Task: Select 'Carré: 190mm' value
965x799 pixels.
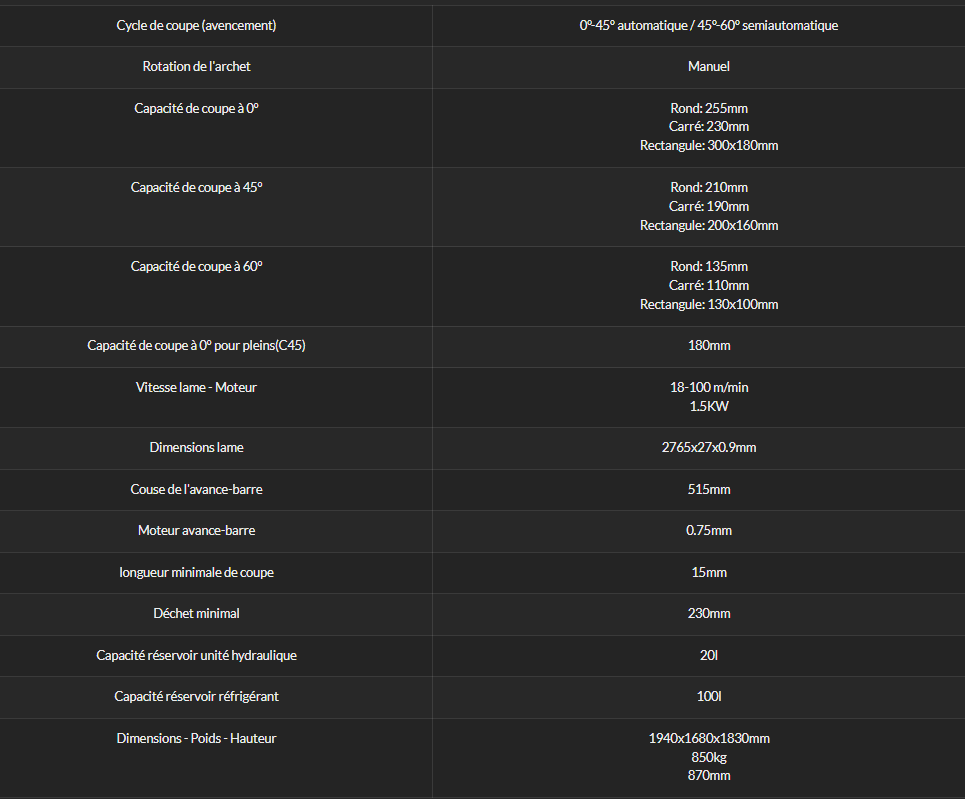Action: 708,206
